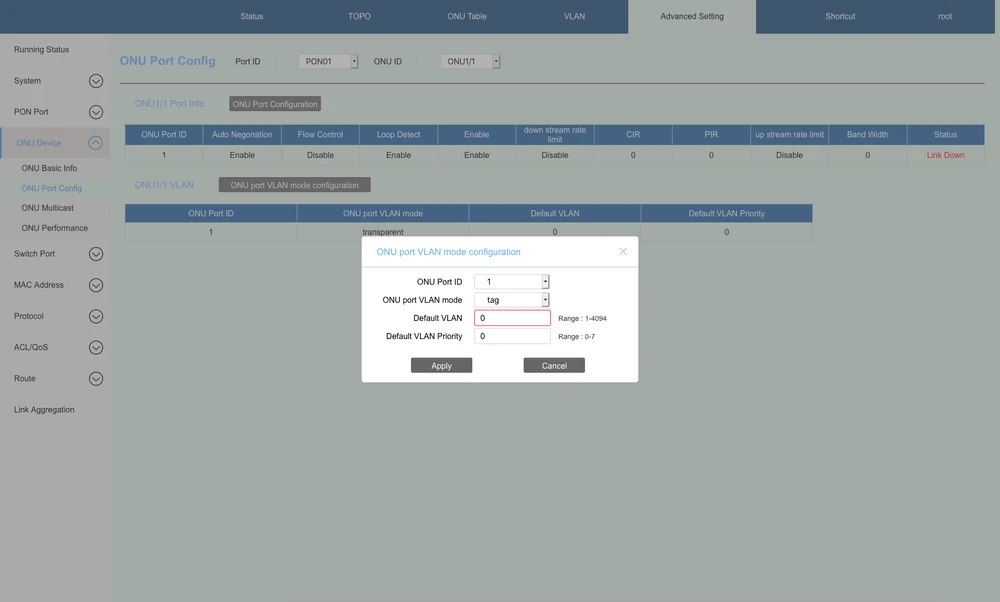Expand the Protocol chevron icon

[96, 317]
